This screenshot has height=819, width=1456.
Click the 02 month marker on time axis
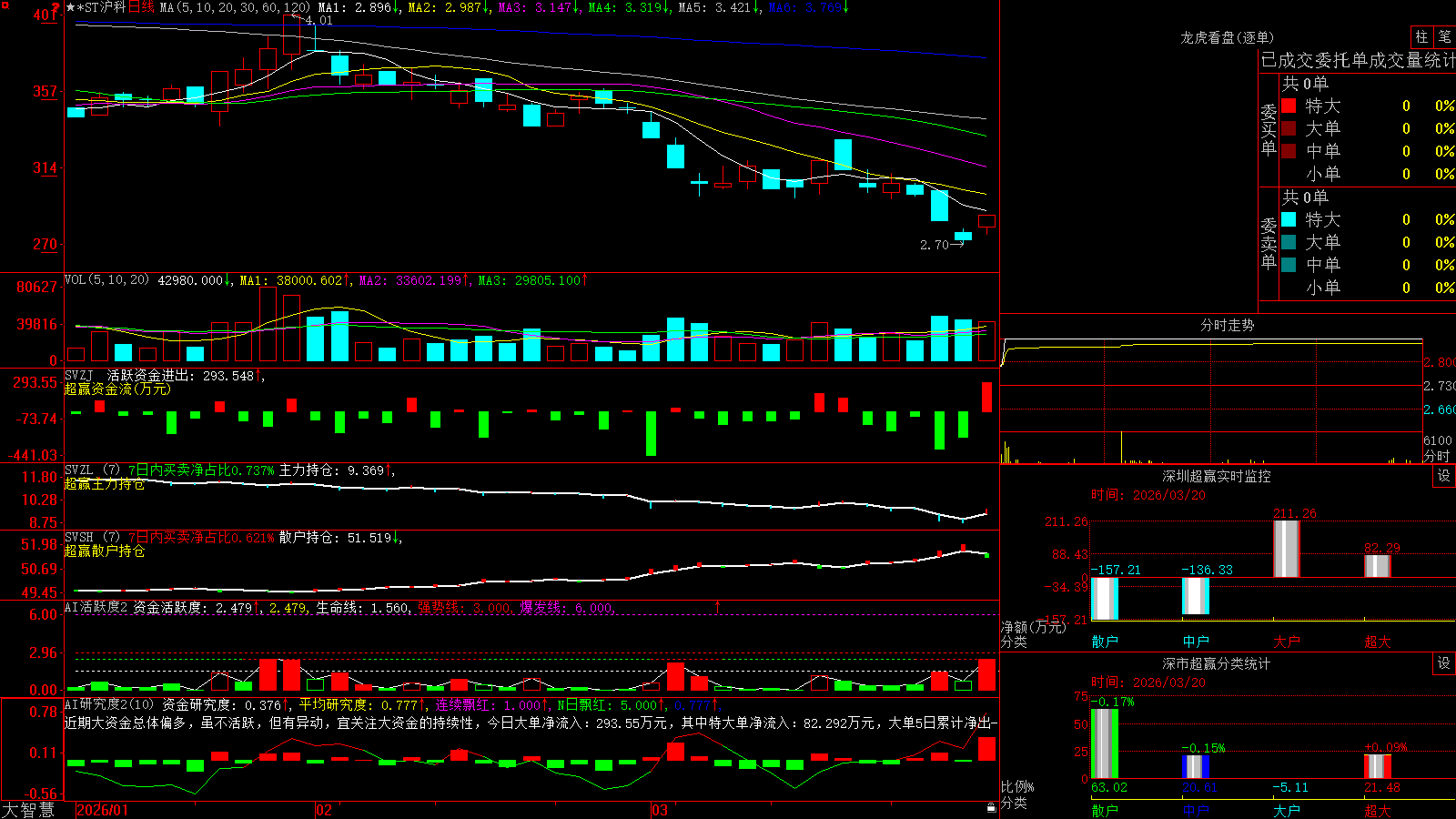[324, 810]
